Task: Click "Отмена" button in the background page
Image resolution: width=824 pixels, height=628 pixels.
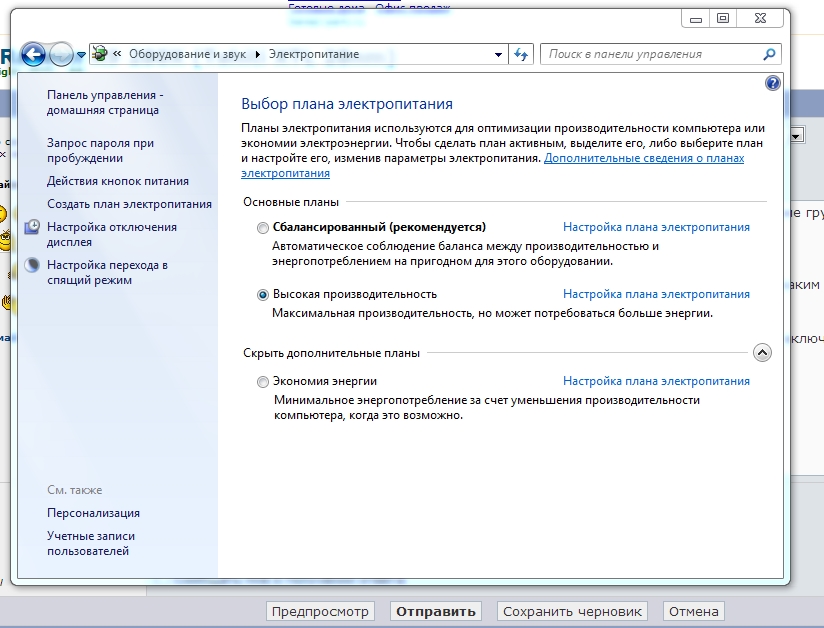Action: (x=694, y=612)
